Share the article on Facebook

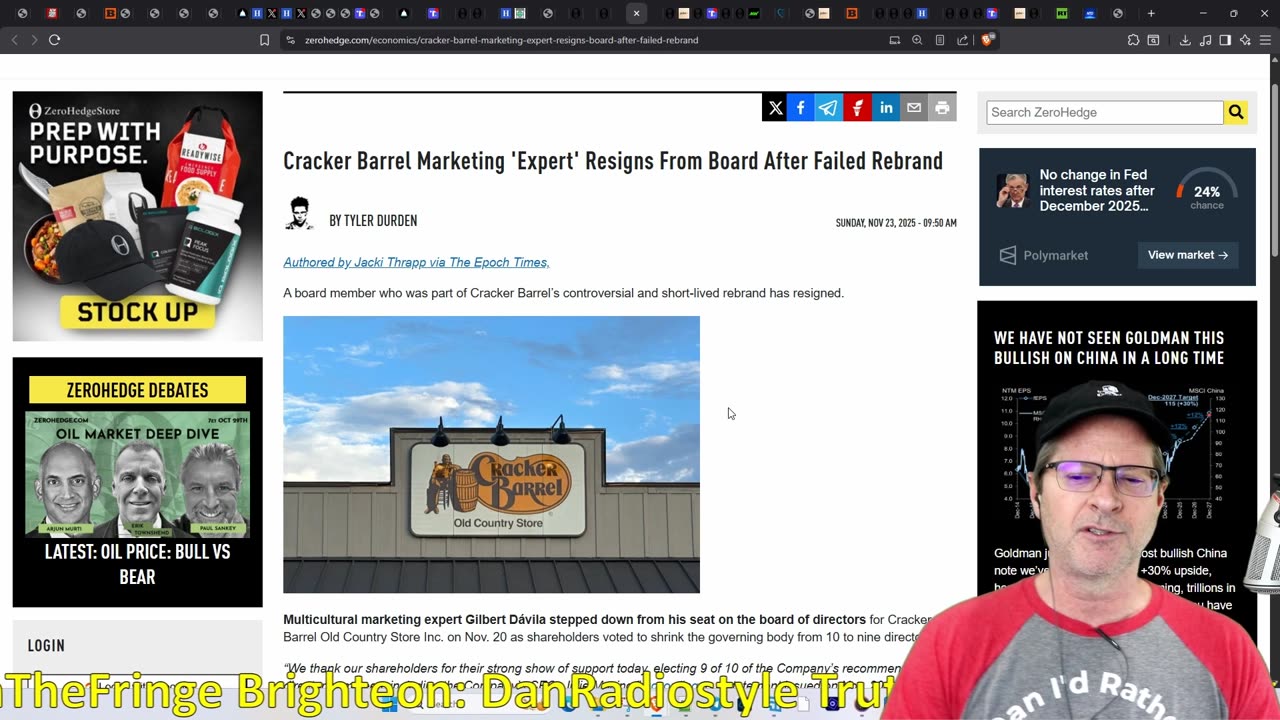pyautogui.click(x=801, y=108)
